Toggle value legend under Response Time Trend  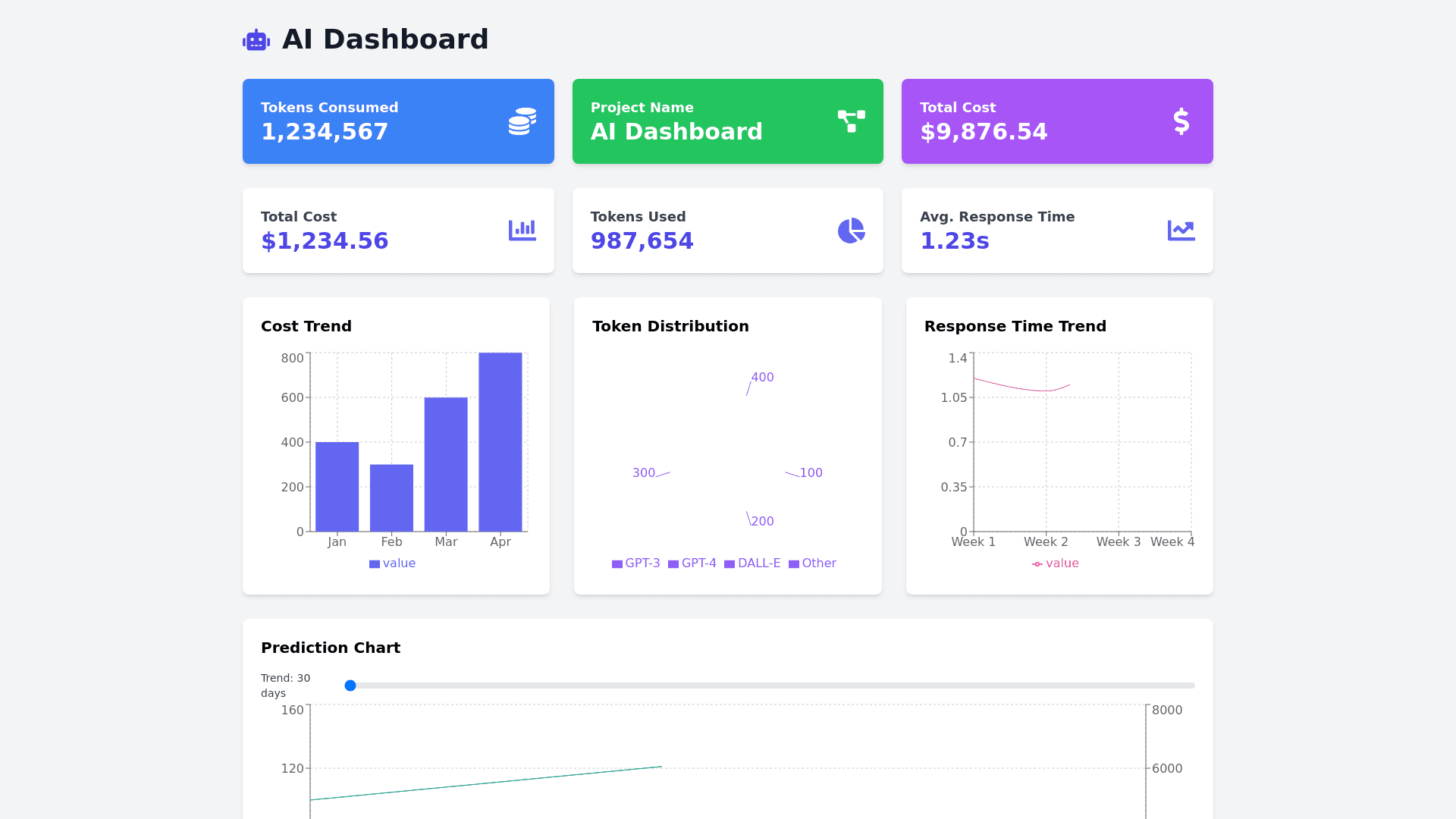coord(1055,563)
